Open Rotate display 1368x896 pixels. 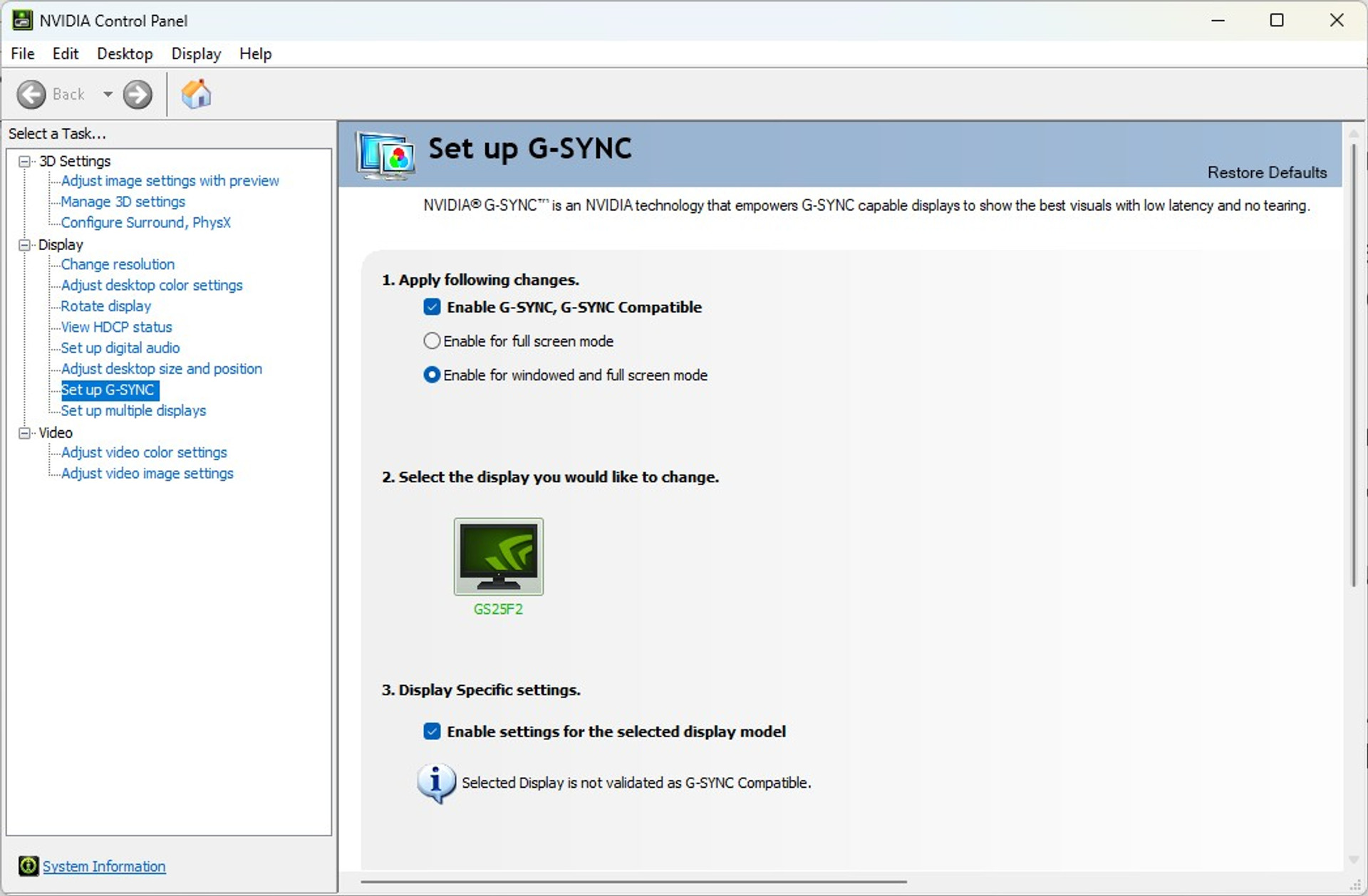(105, 306)
